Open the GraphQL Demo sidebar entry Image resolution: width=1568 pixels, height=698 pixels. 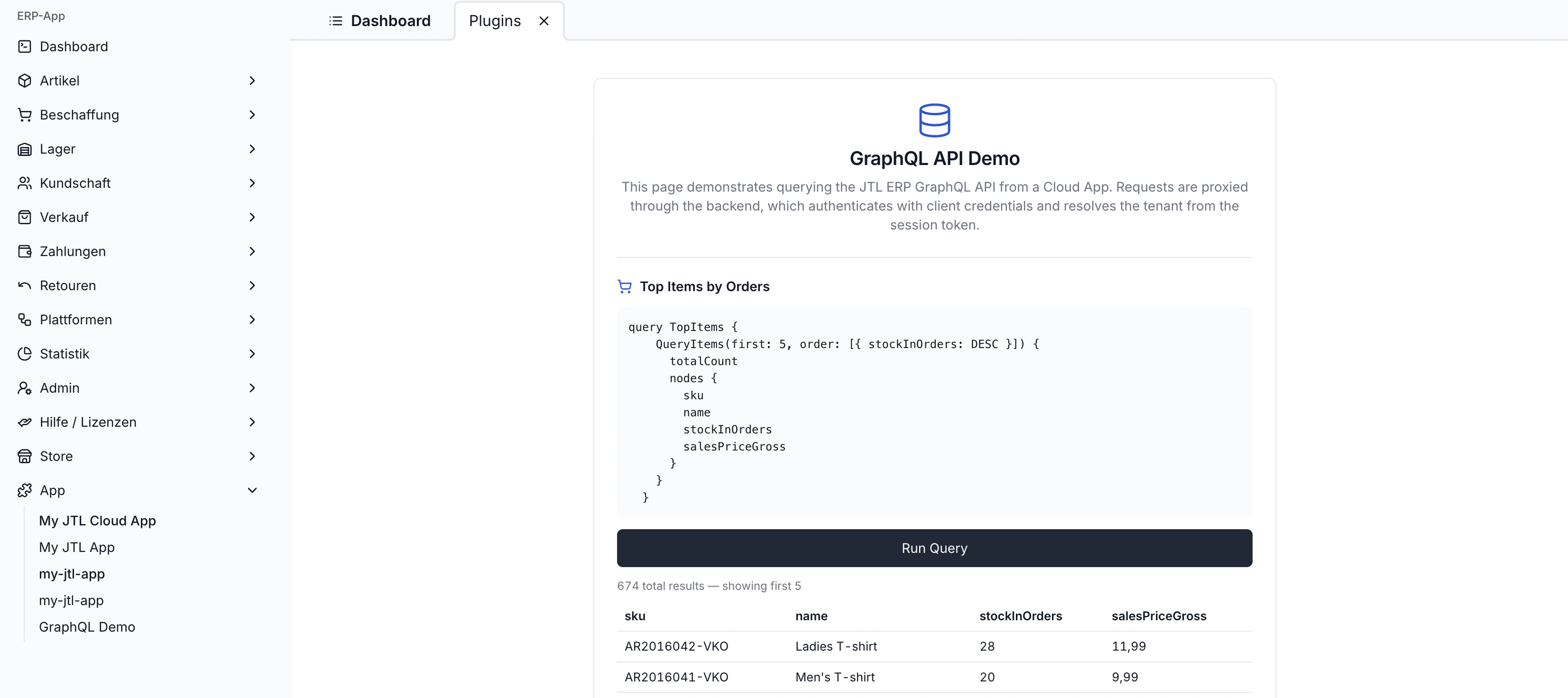(x=87, y=627)
